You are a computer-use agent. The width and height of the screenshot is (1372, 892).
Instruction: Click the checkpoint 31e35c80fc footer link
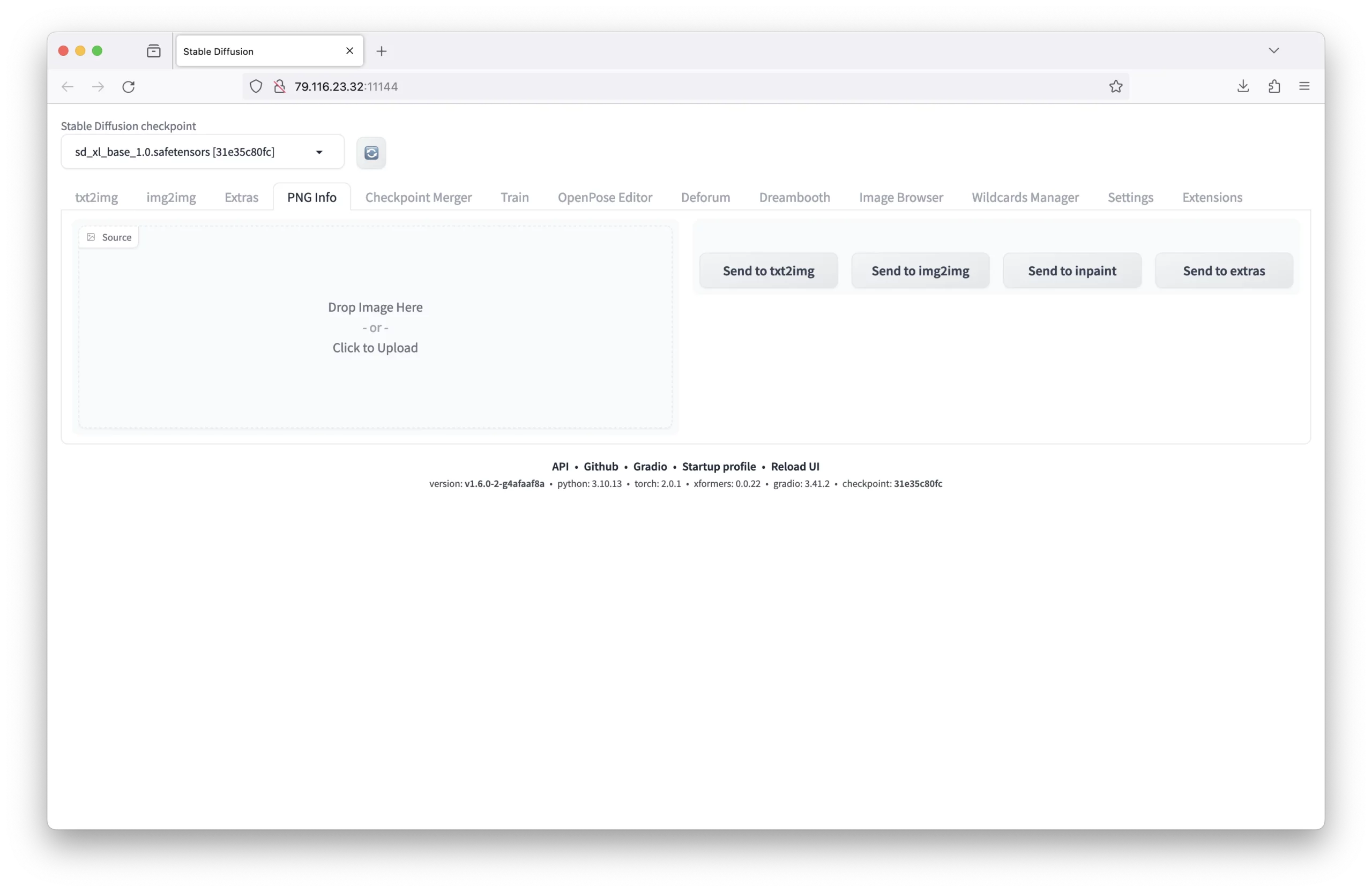pos(918,484)
